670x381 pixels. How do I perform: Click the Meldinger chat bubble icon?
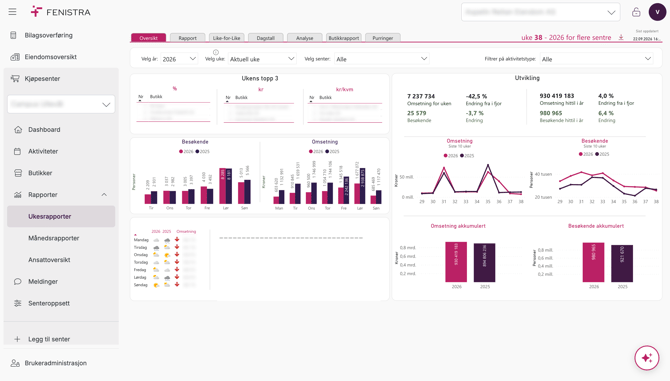pyautogui.click(x=18, y=281)
